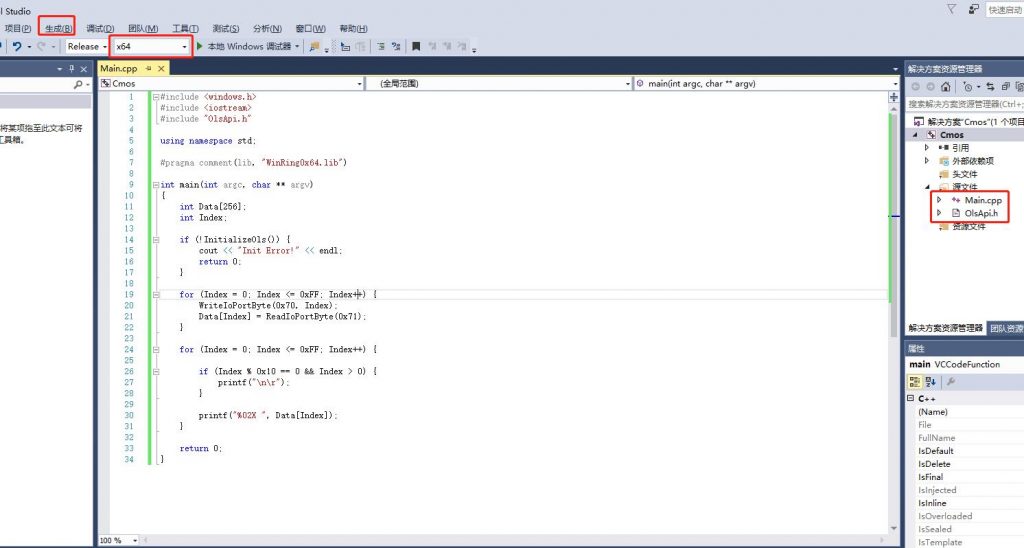Image resolution: width=1024 pixels, height=548 pixels.
Task: Click the property pages wrench icon
Action: (951, 382)
